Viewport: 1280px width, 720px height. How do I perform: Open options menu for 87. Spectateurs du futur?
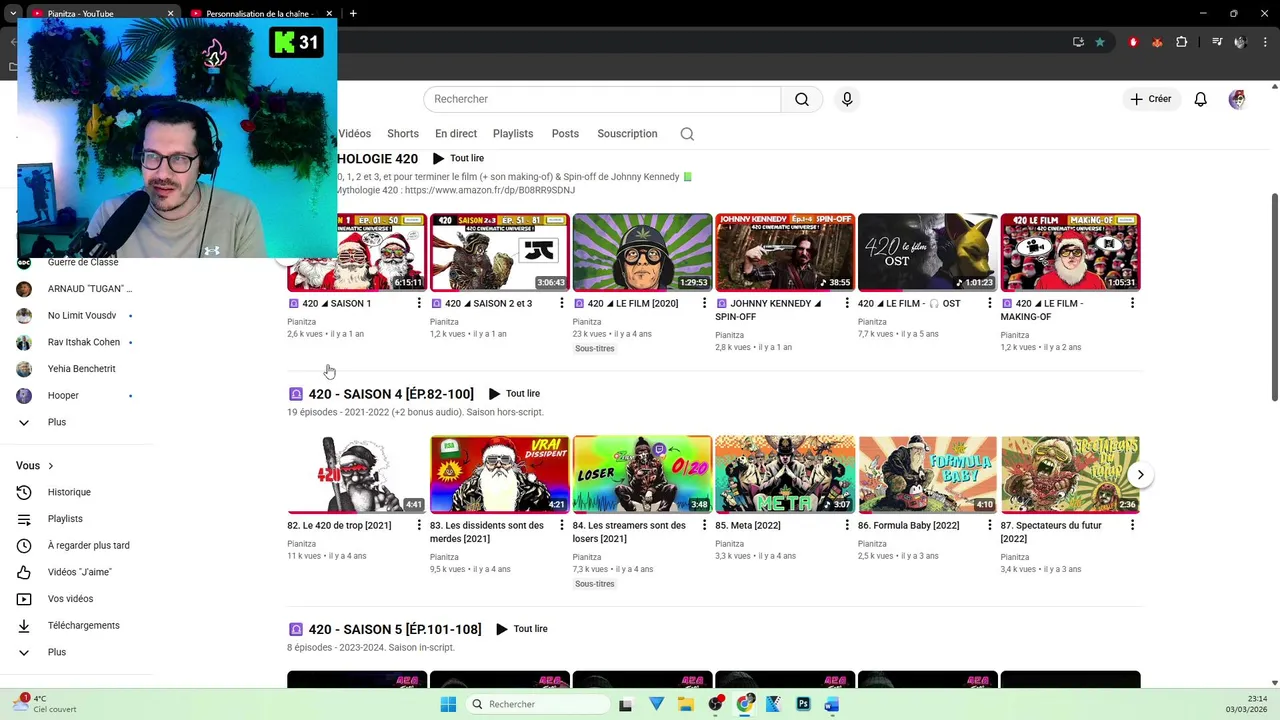click(1132, 526)
